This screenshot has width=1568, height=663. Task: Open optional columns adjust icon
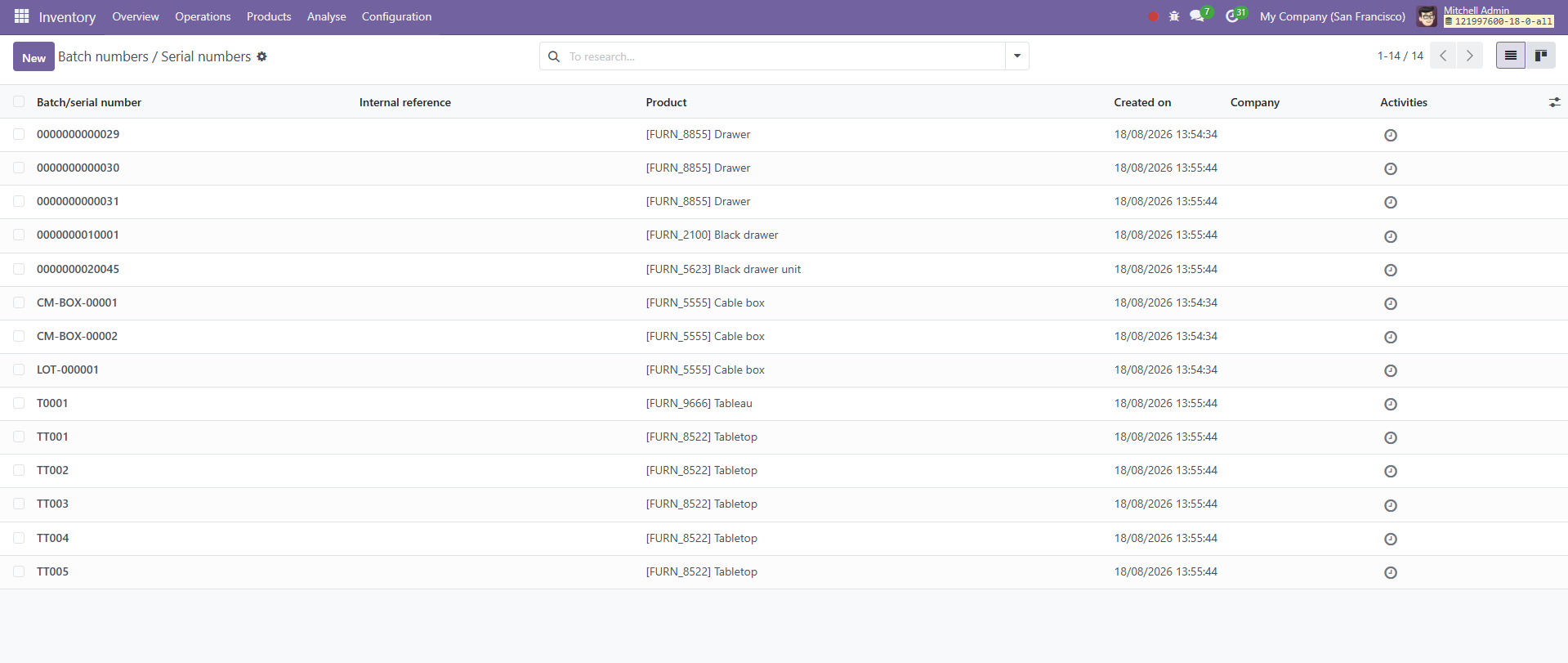coord(1554,102)
